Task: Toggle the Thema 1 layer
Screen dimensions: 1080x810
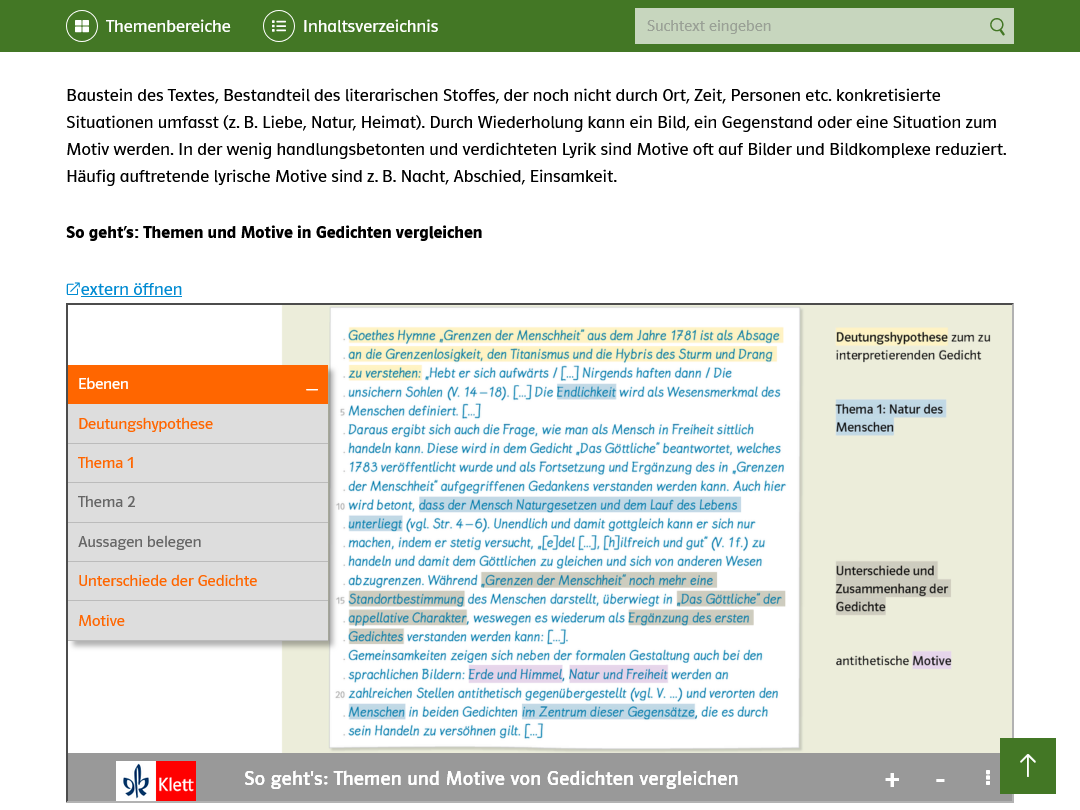Action: point(198,463)
